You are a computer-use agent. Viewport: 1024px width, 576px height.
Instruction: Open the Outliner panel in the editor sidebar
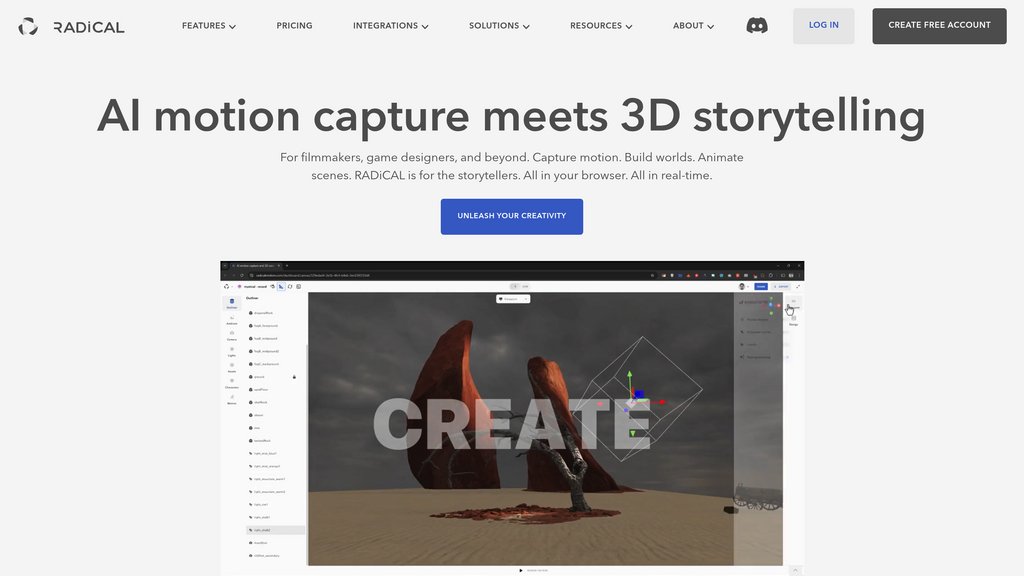click(231, 300)
